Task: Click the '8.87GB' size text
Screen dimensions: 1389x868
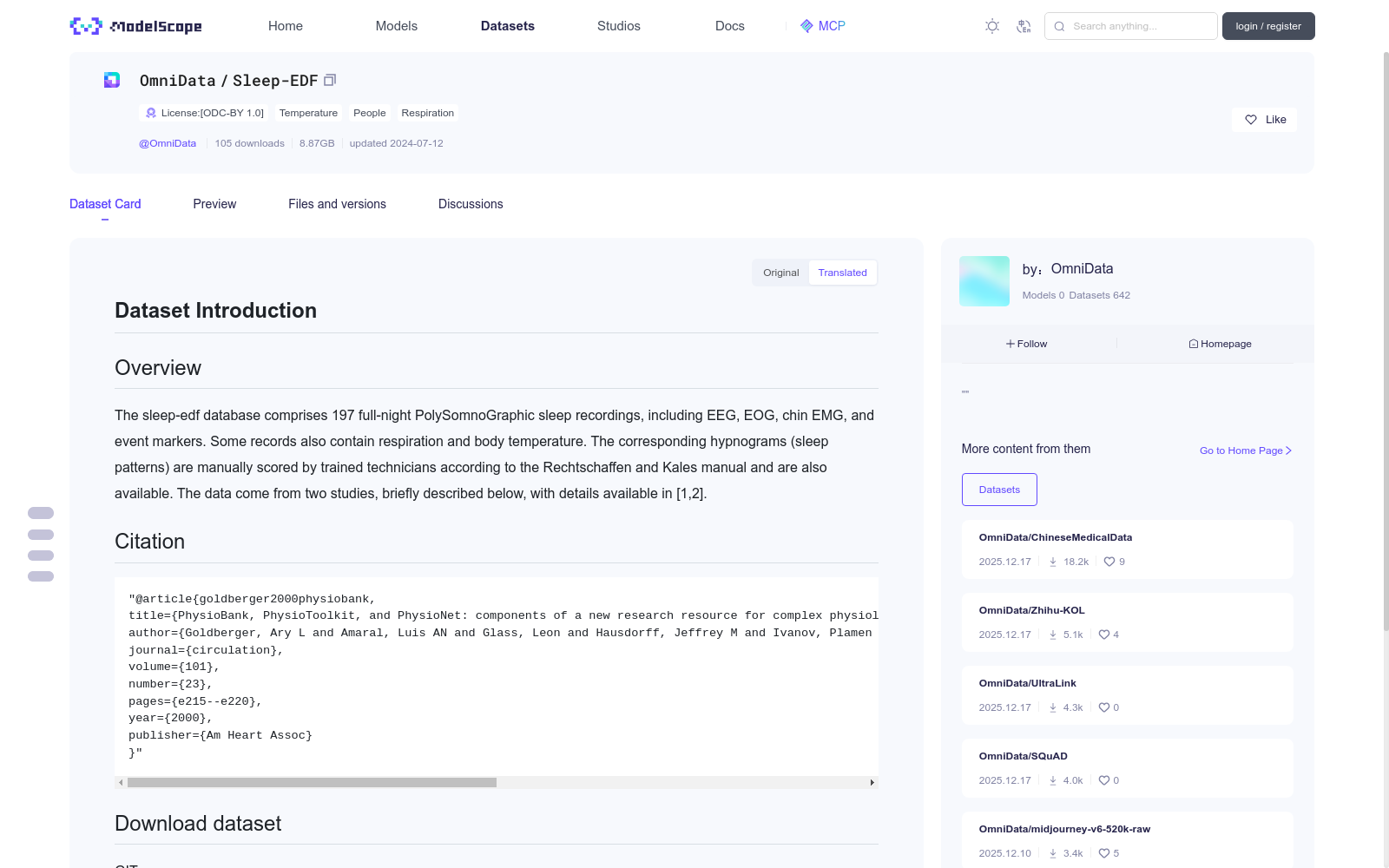Action: click(317, 143)
